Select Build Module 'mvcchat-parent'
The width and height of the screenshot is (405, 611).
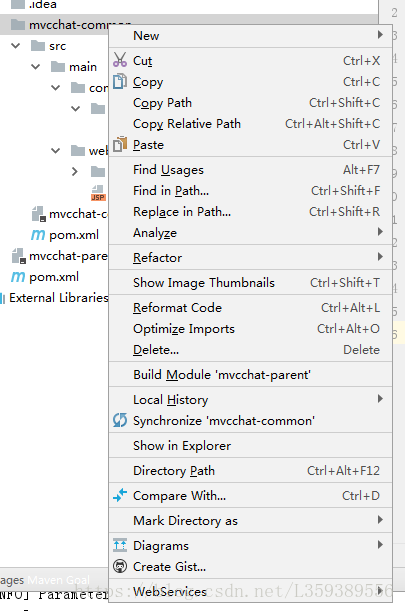250,374
